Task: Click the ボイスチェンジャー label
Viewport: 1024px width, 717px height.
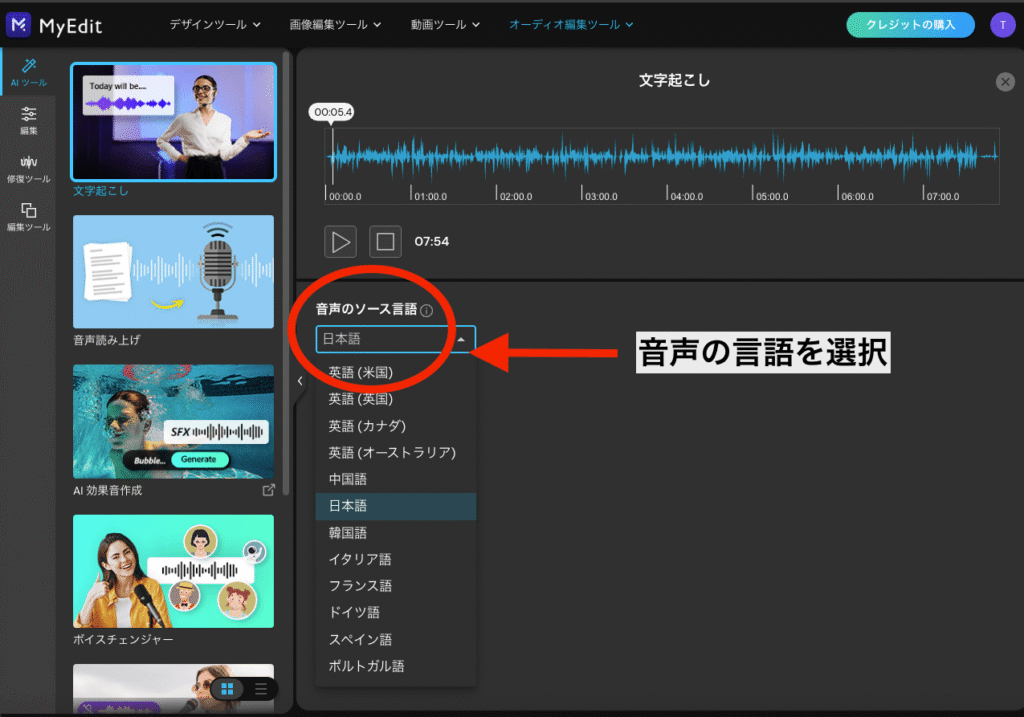Action: pyautogui.click(x=123, y=640)
